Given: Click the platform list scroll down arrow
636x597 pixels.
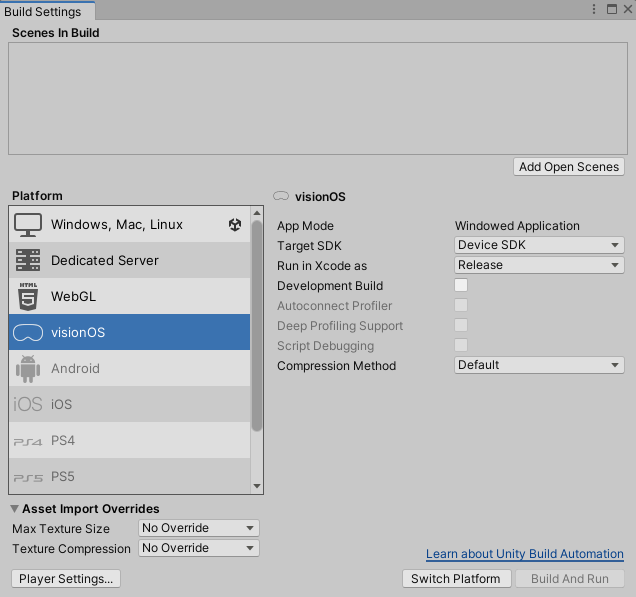Looking at the screenshot, I should pos(257,486).
